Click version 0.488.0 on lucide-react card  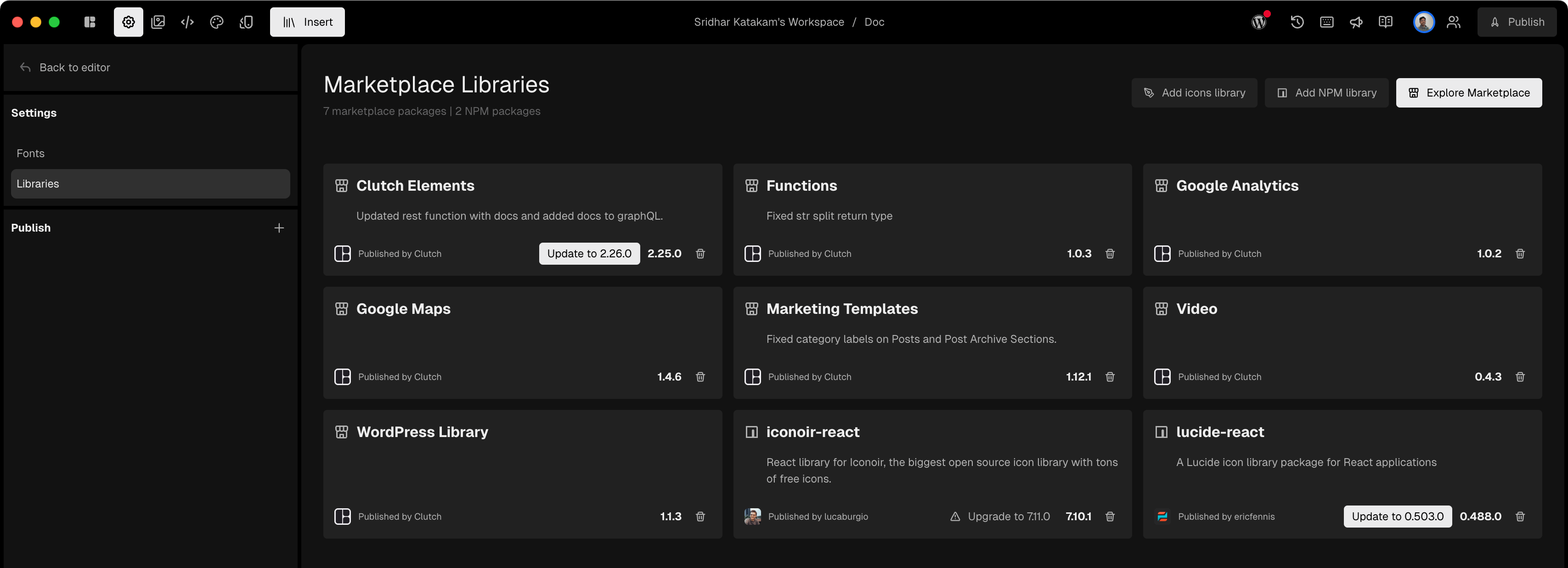pyautogui.click(x=1480, y=516)
